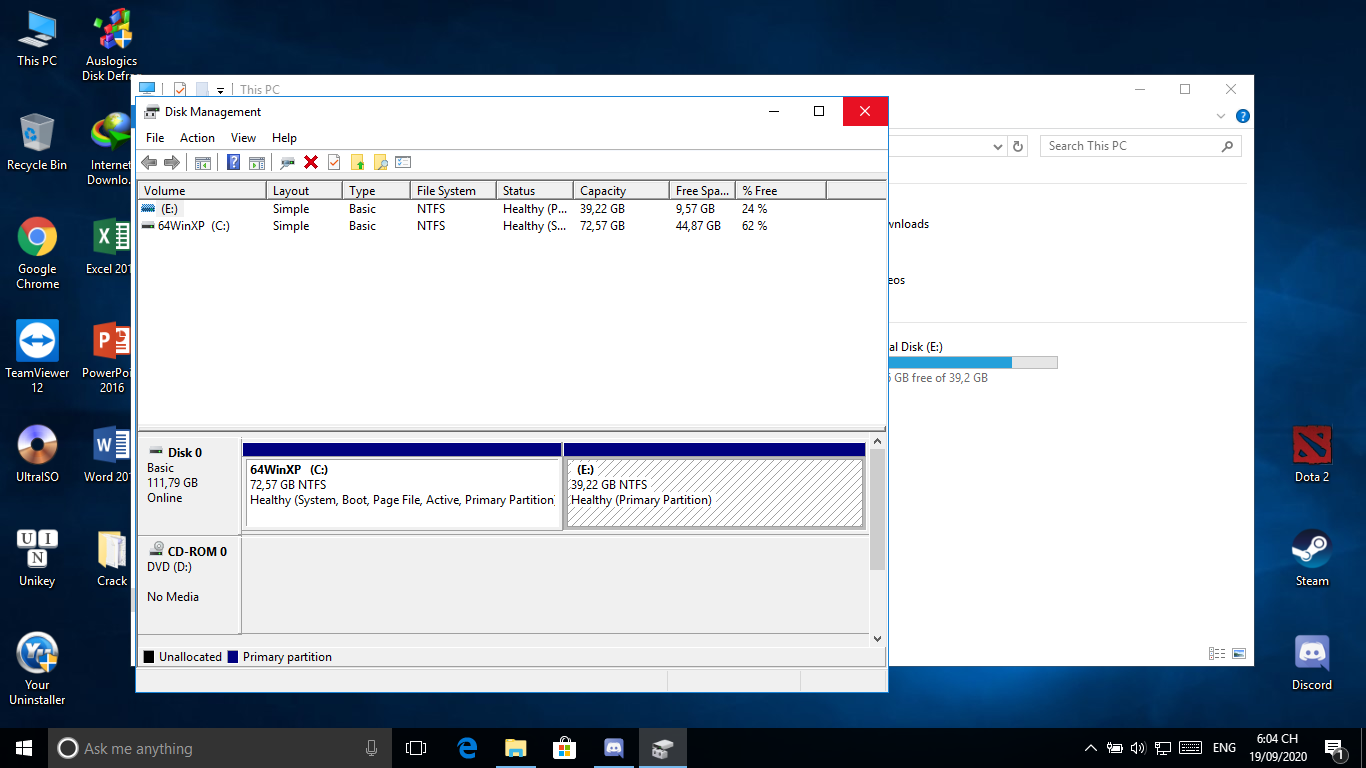This screenshot has width=1366, height=768.
Task: Click the folder with magnifier toolbar icon
Action: 380,162
